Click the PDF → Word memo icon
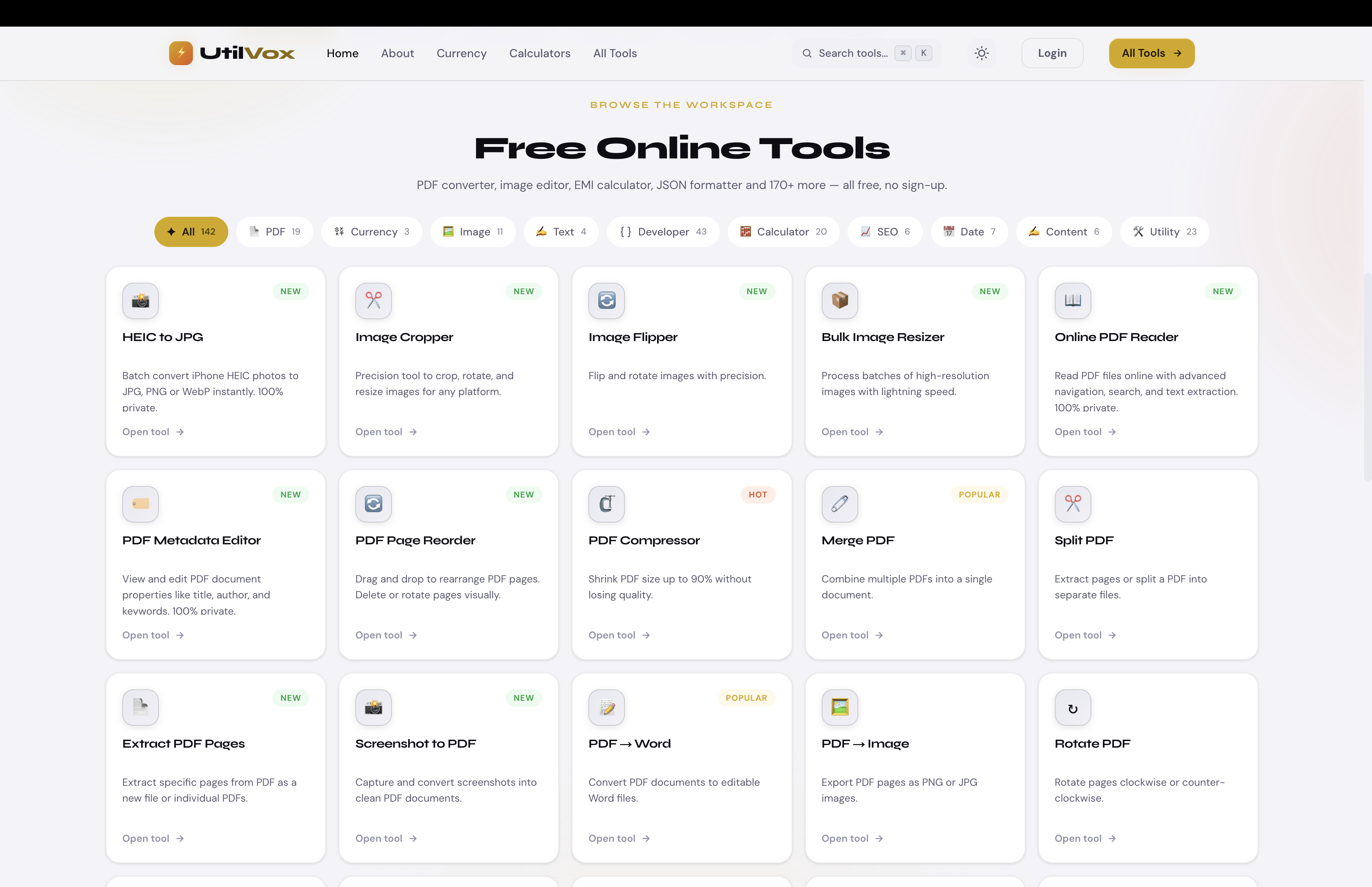The height and width of the screenshot is (887, 1372). (607, 707)
